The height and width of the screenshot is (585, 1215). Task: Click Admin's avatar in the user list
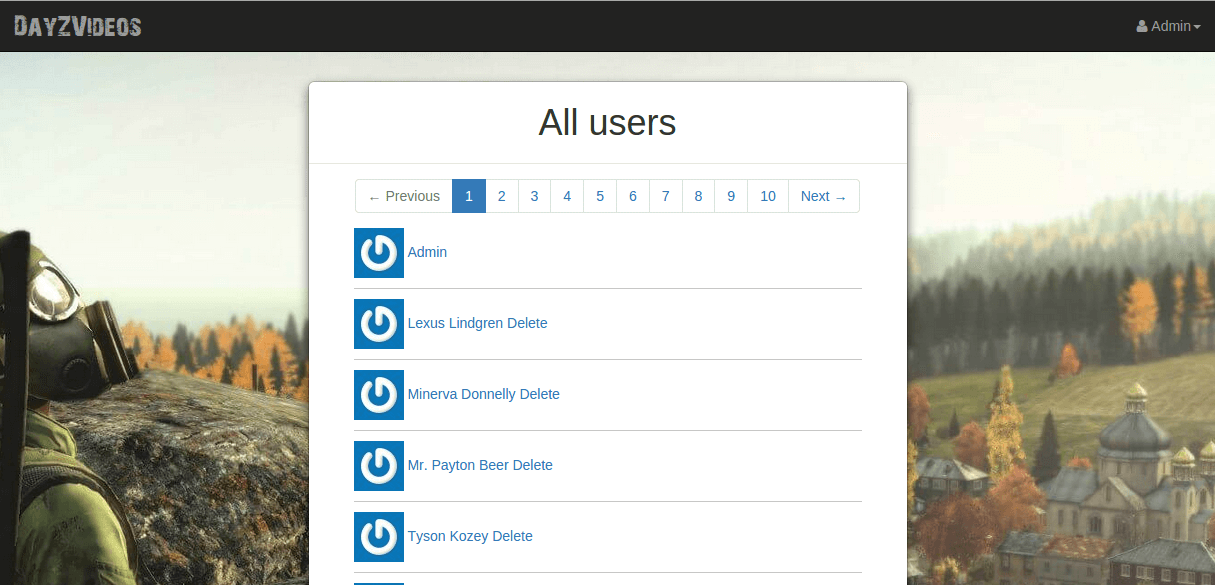tap(379, 253)
